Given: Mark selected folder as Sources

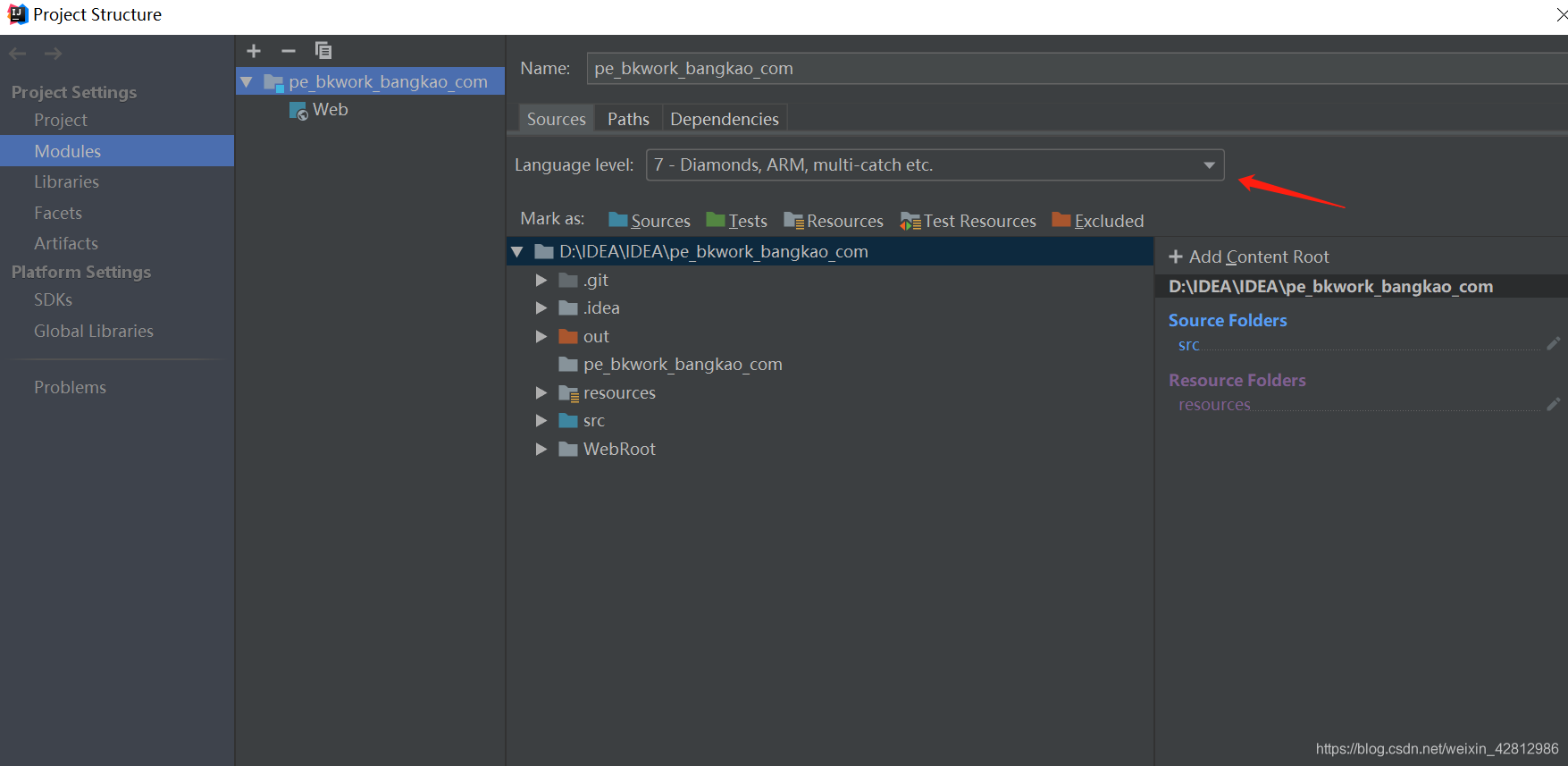Looking at the screenshot, I should (x=650, y=221).
